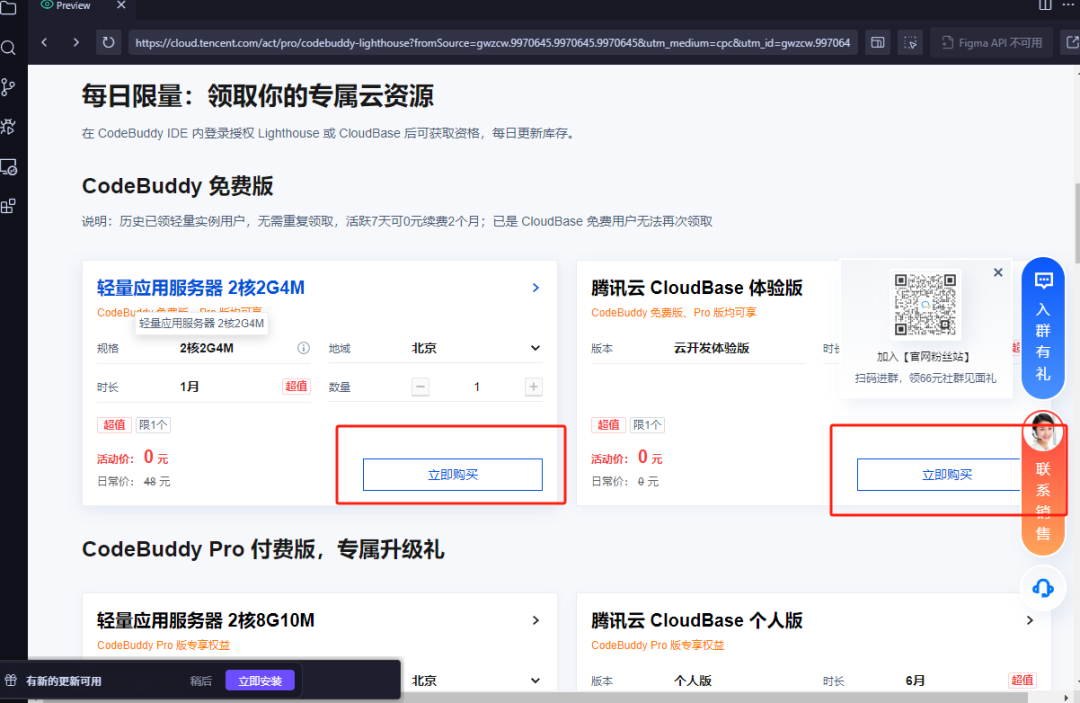The width and height of the screenshot is (1080, 703).
Task: Click 加入【官网粉丝站】 text in popup
Action: [925, 357]
